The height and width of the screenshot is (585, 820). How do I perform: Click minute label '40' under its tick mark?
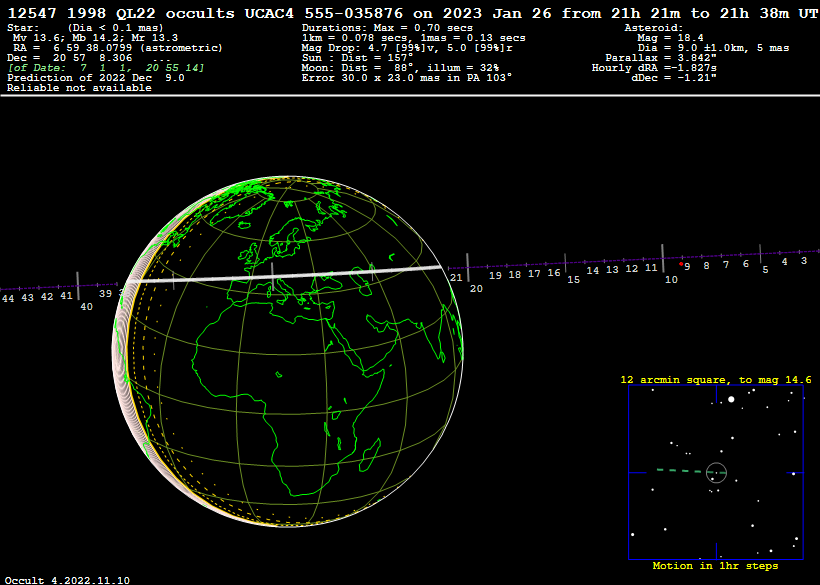point(86,307)
